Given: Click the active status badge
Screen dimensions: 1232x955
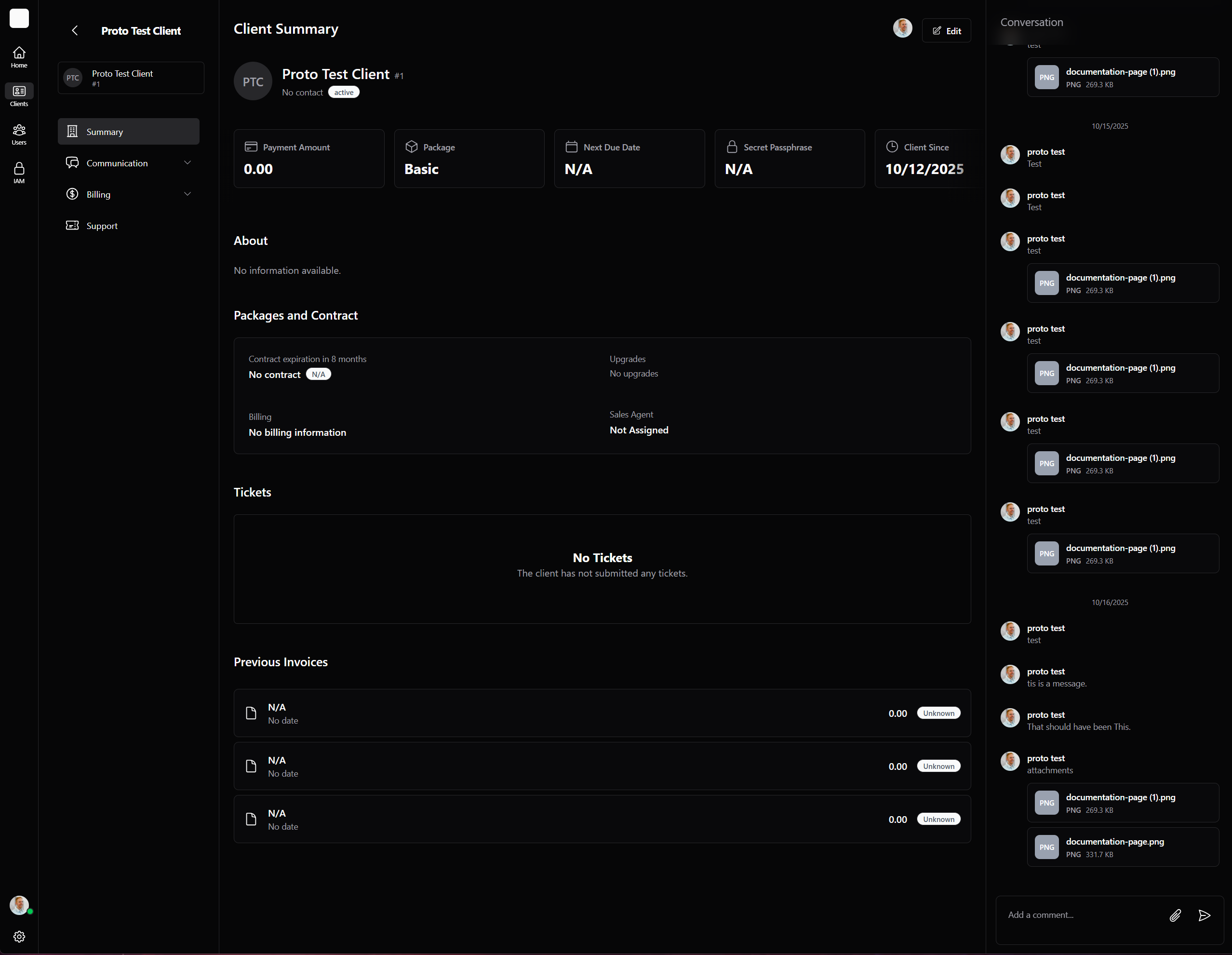Looking at the screenshot, I should [344, 93].
